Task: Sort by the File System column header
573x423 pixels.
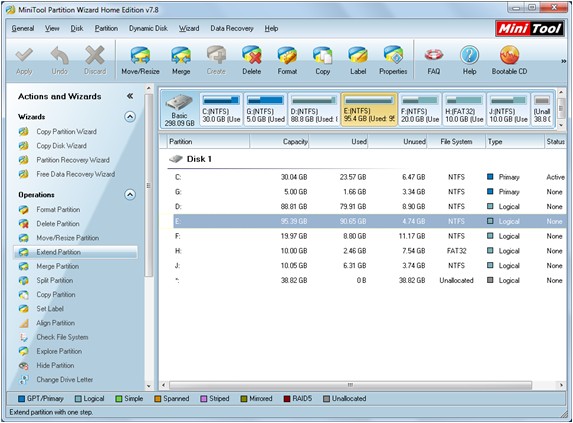Action: click(456, 141)
